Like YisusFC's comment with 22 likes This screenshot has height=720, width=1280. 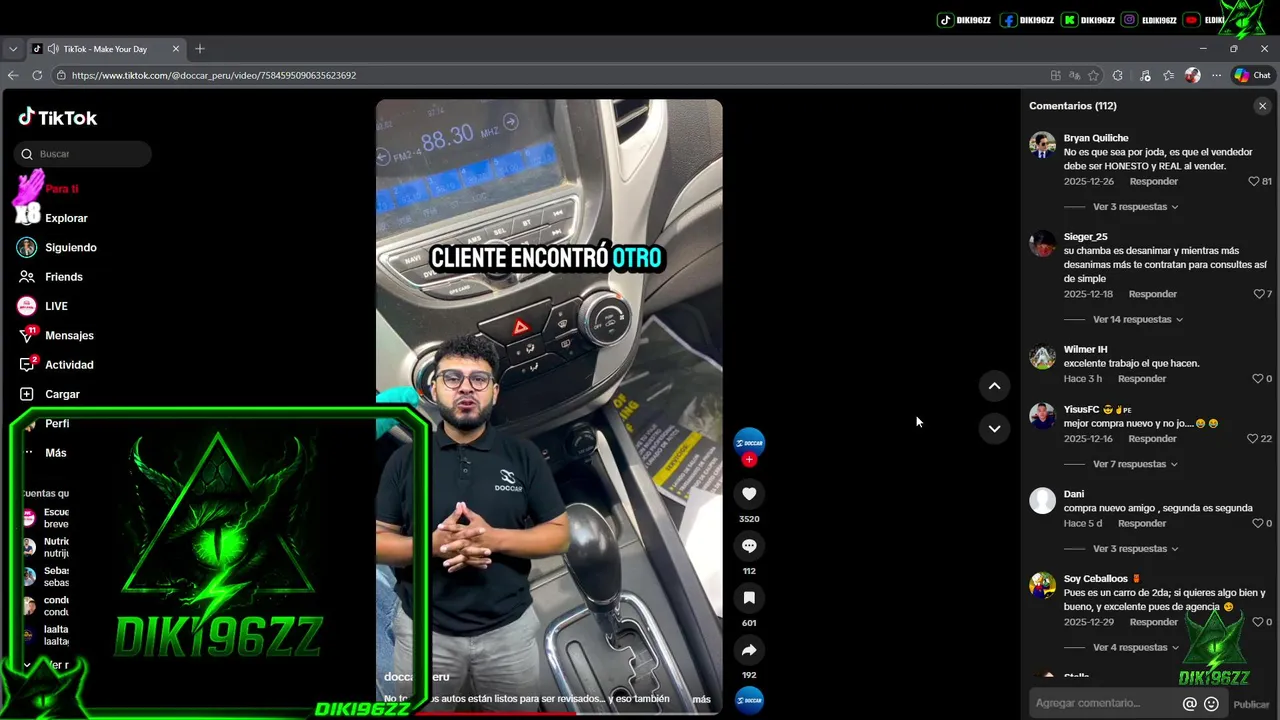click(x=1252, y=439)
